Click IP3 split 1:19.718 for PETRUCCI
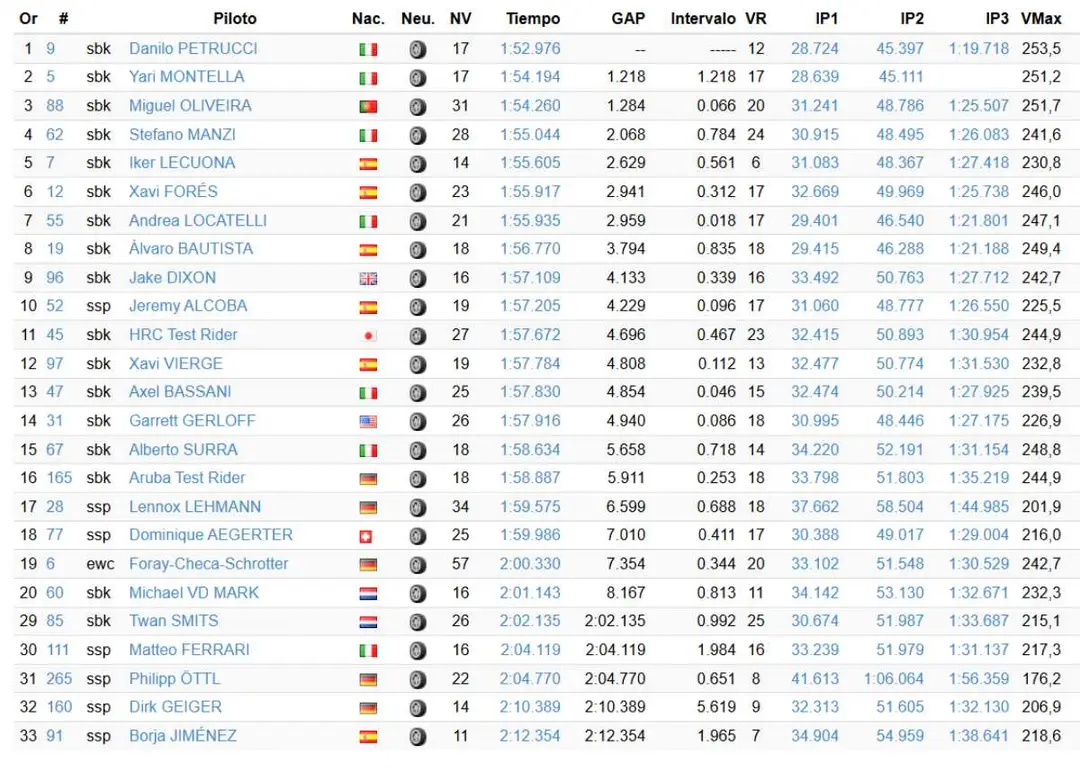This screenshot has height=771, width=1080. point(979,48)
